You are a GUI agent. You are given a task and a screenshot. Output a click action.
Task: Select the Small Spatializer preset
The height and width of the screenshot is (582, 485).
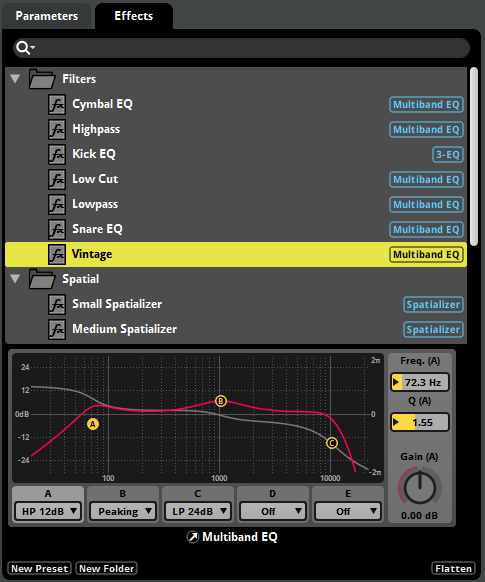(236, 304)
